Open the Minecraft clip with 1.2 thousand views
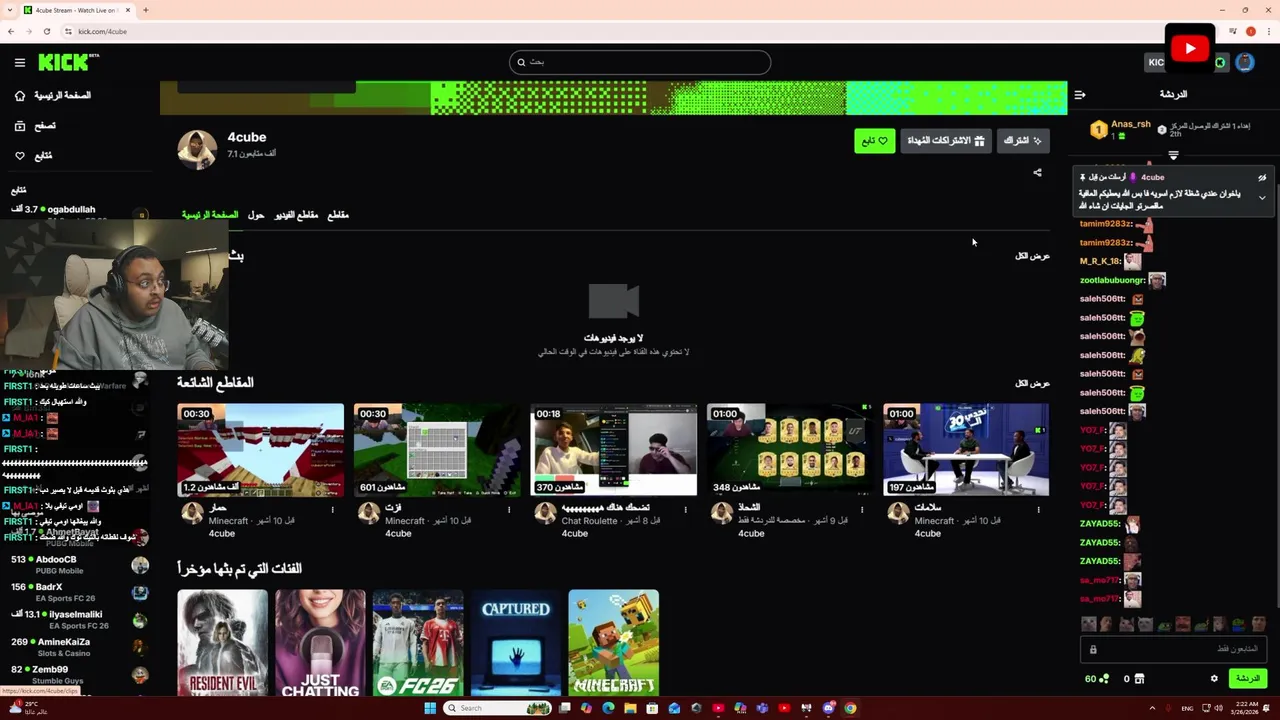Viewport: 1280px width, 720px height. point(260,450)
